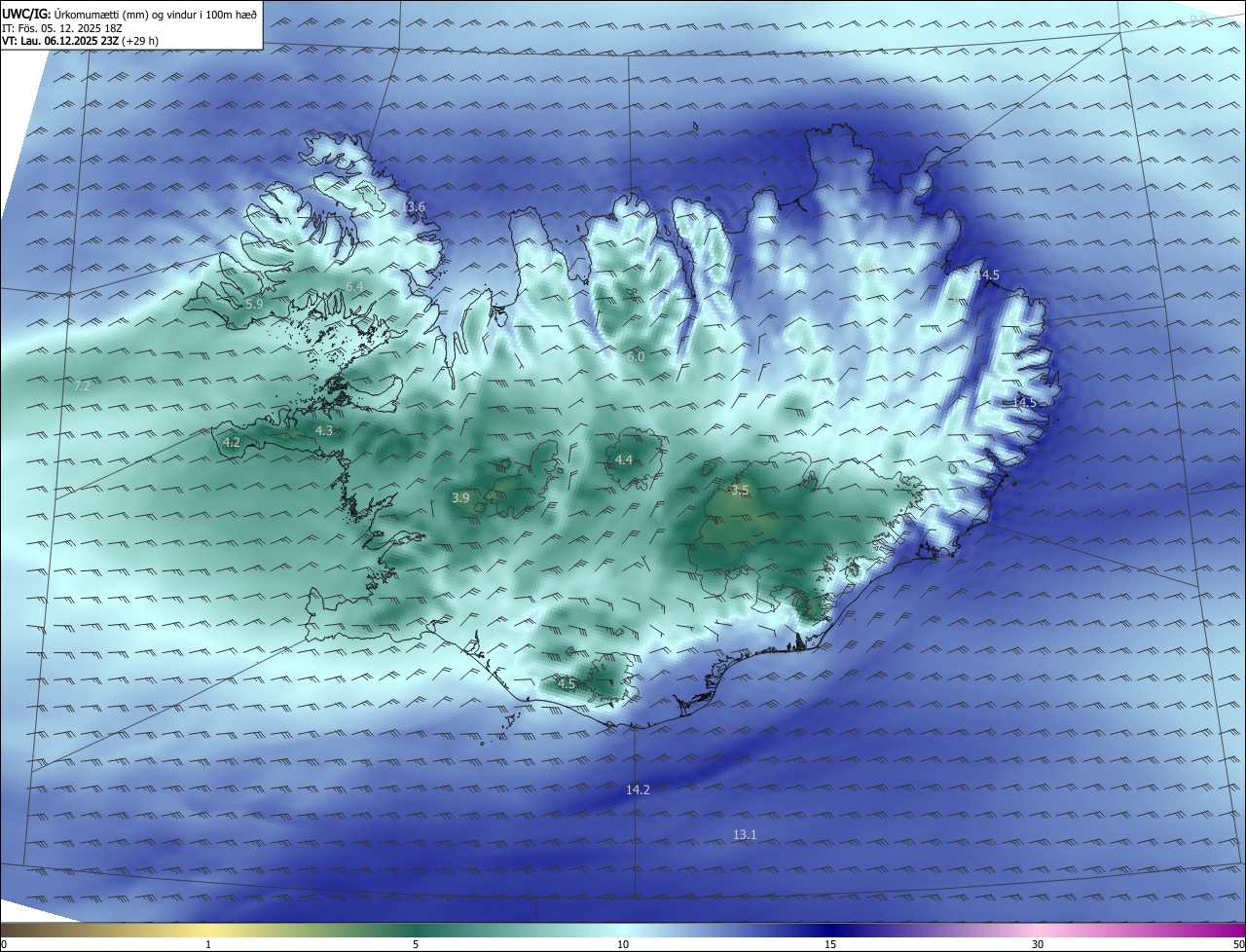Click the 4.3 value label on the map
Screen dimensions: 1246x952
324,430
